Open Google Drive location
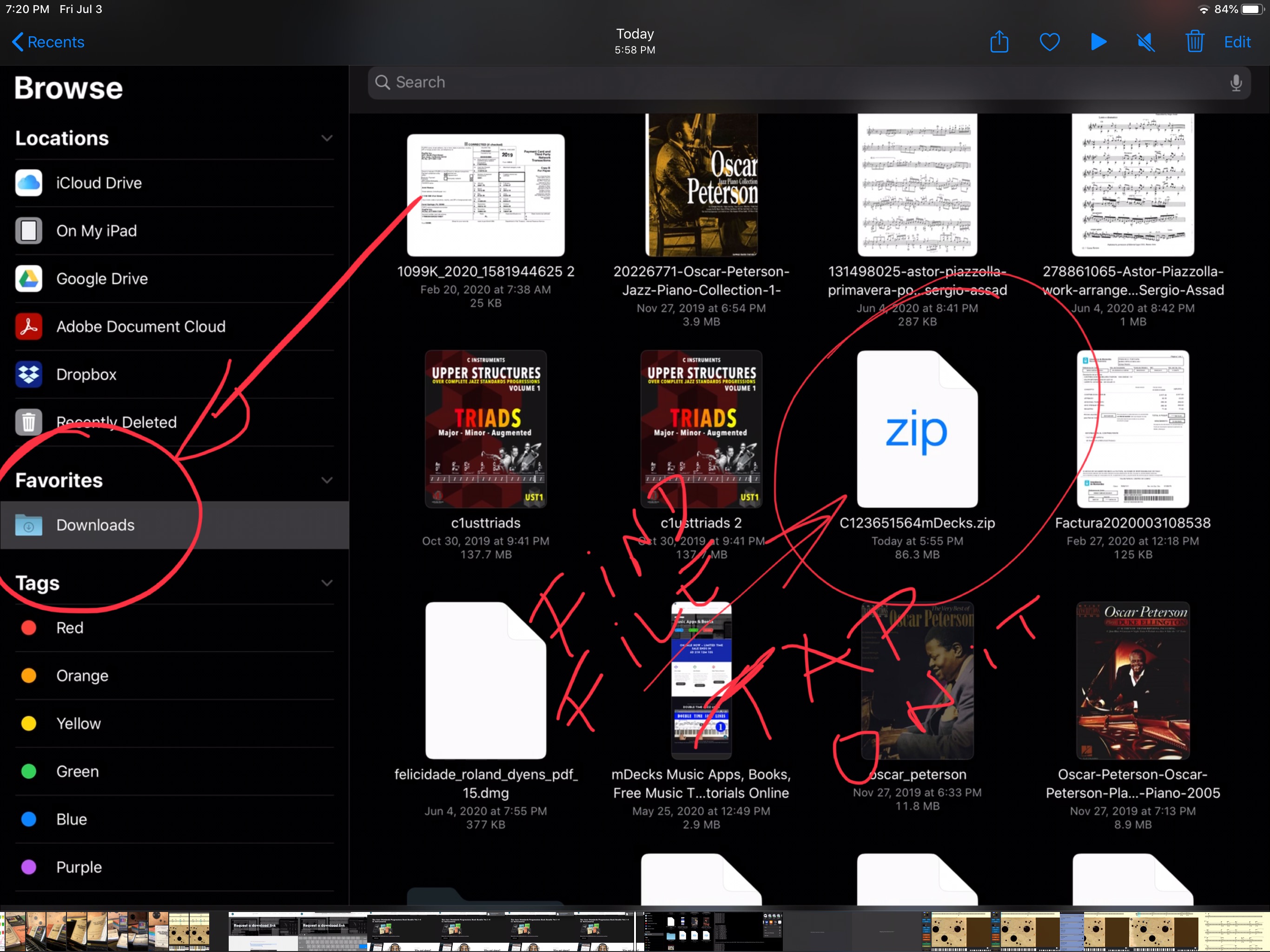The height and width of the screenshot is (952, 1270). click(174, 278)
